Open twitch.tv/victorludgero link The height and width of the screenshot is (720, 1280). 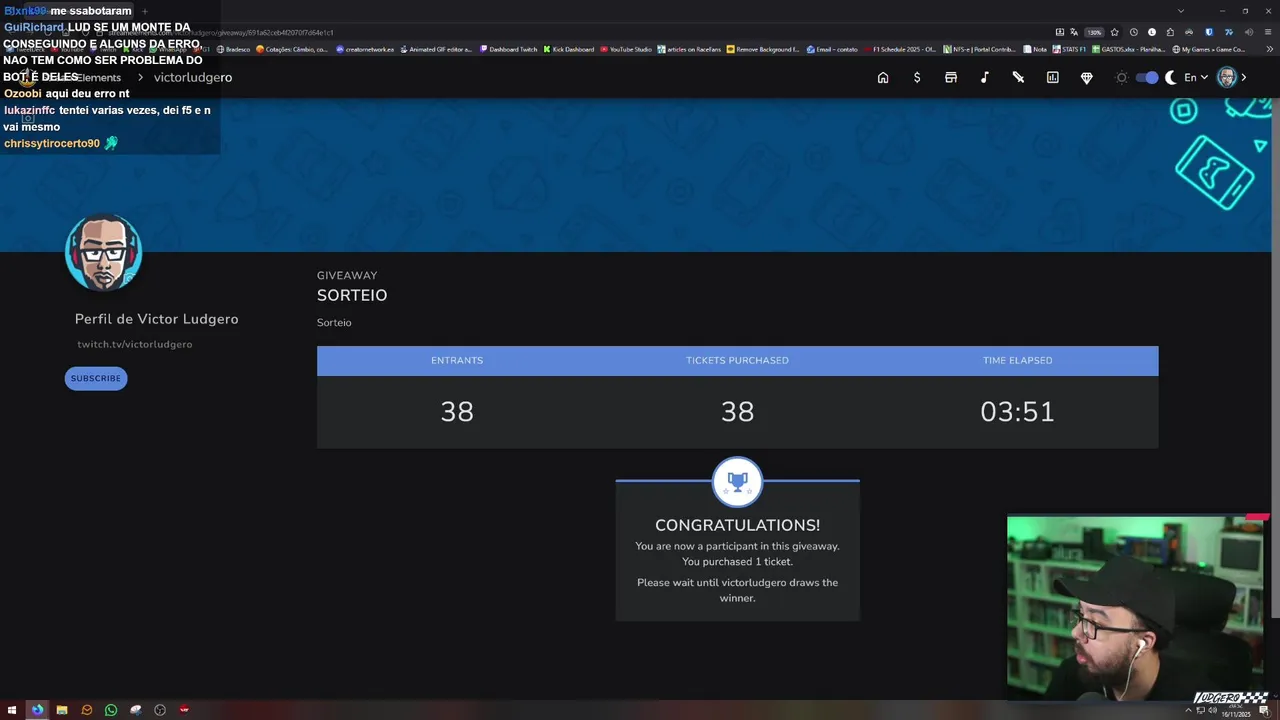tap(135, 344)
